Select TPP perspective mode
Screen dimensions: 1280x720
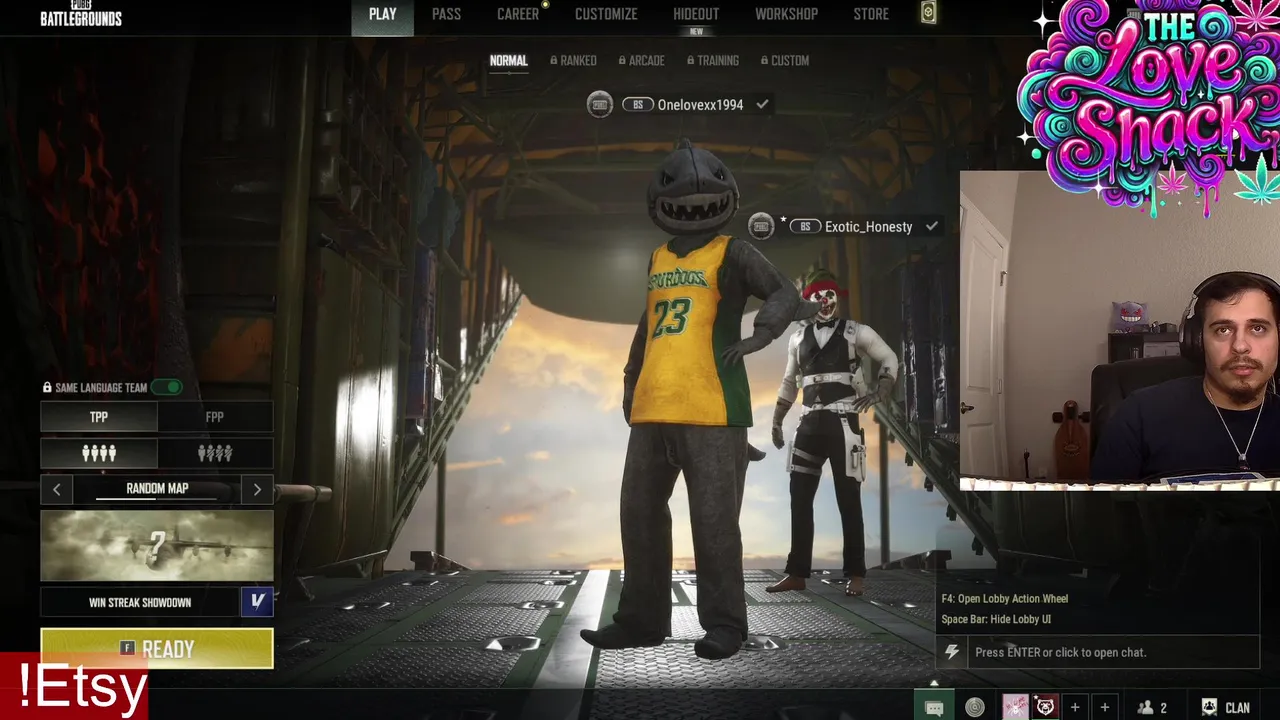tap(99, 417)
